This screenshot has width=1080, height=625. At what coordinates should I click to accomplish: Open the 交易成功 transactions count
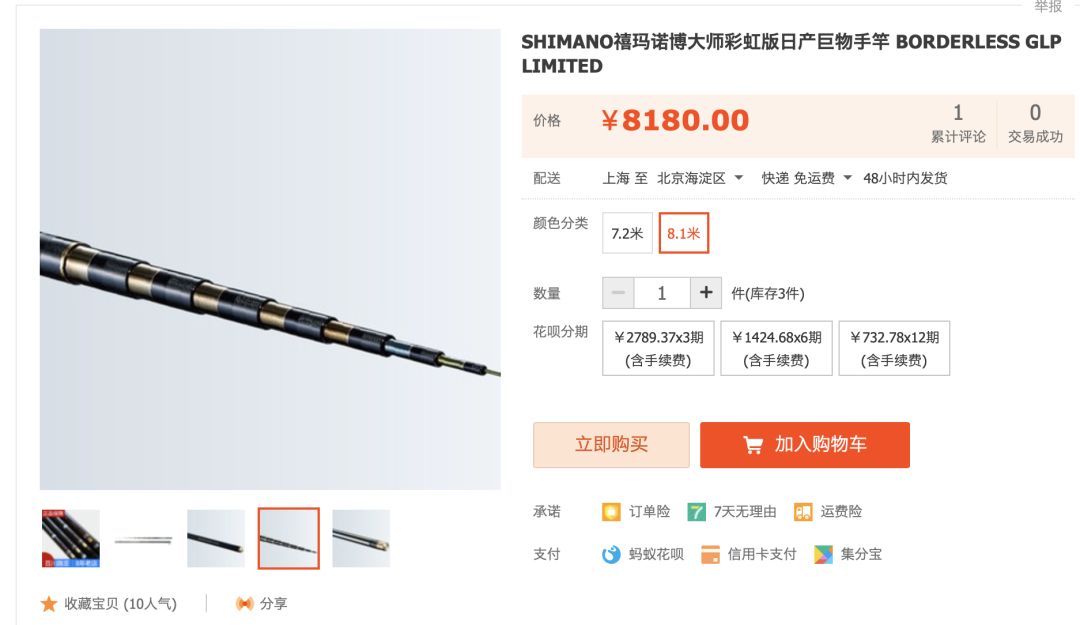pos(1035,123)
